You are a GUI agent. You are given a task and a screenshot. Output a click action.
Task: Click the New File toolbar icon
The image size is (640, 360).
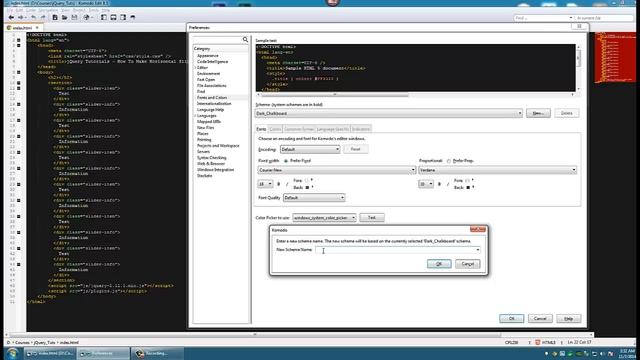click(x=55, y=18)
